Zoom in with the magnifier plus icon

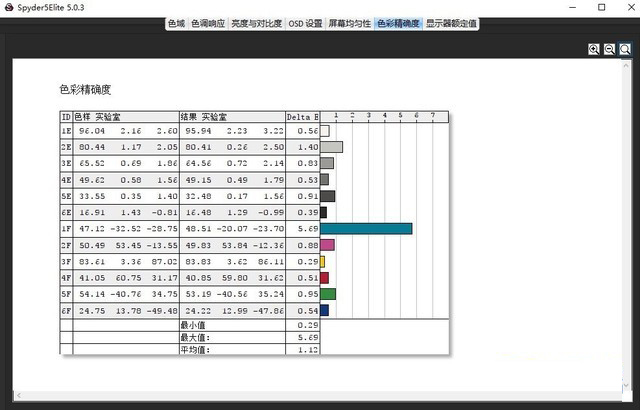coord(594,49)
